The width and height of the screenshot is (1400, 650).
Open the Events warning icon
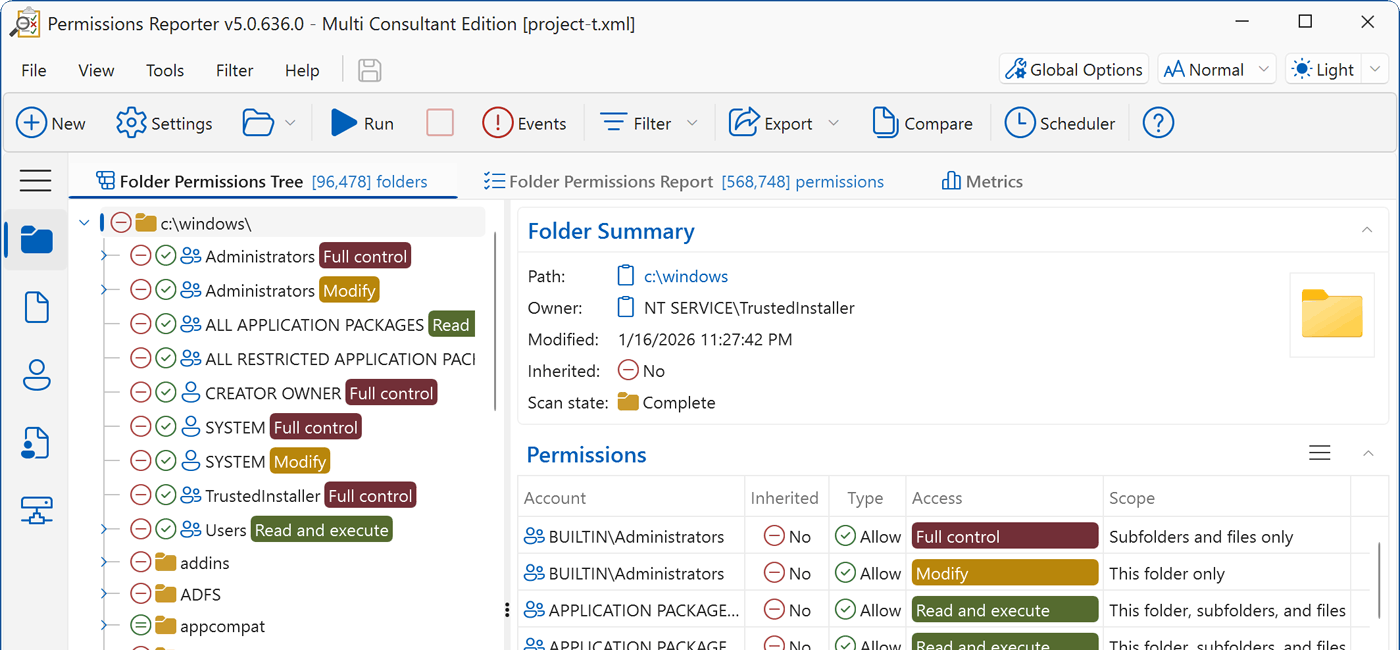pyautogui.click(x=497, y=123)
